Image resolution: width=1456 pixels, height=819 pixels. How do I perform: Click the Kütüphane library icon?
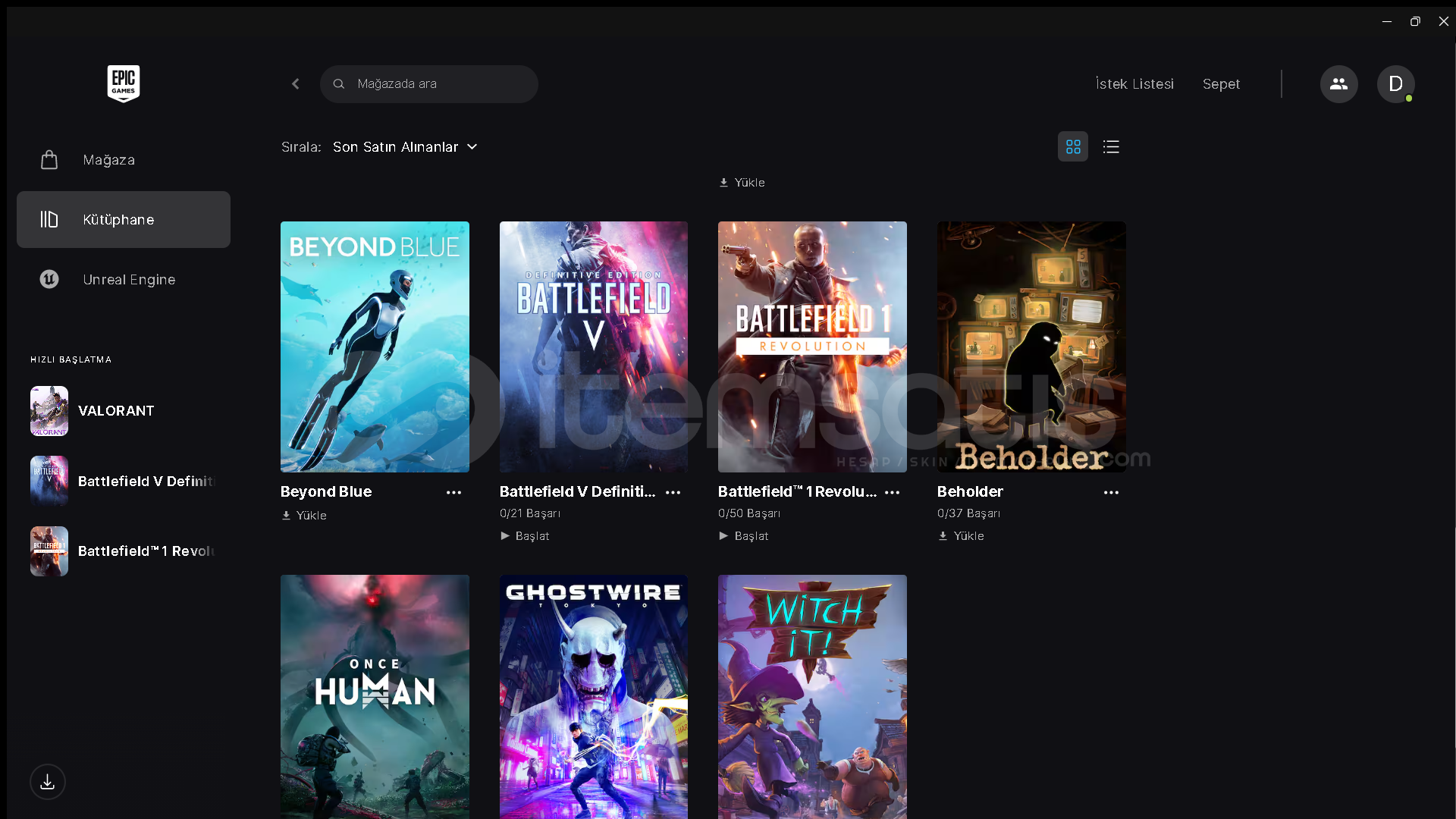[49, 219]
